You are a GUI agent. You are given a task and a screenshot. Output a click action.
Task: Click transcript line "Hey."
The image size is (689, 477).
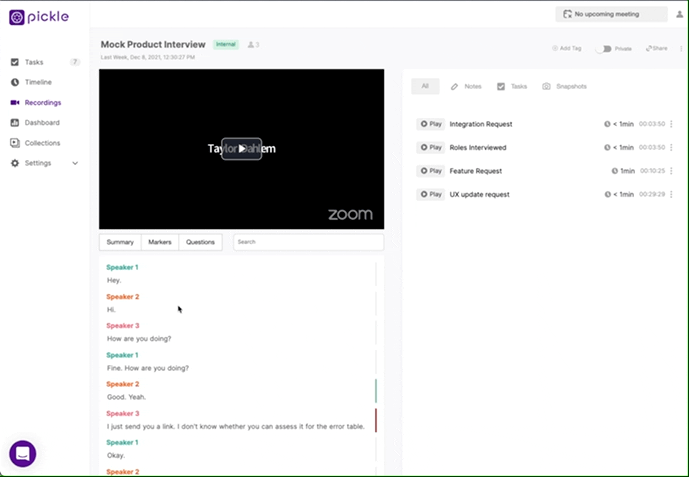tap(114, 280)
